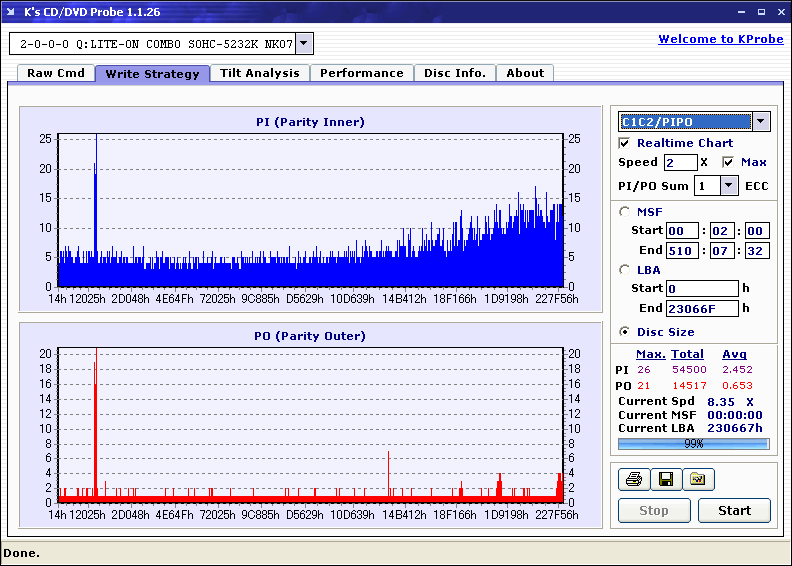Click the PI total value 54500

pos(689,370)
